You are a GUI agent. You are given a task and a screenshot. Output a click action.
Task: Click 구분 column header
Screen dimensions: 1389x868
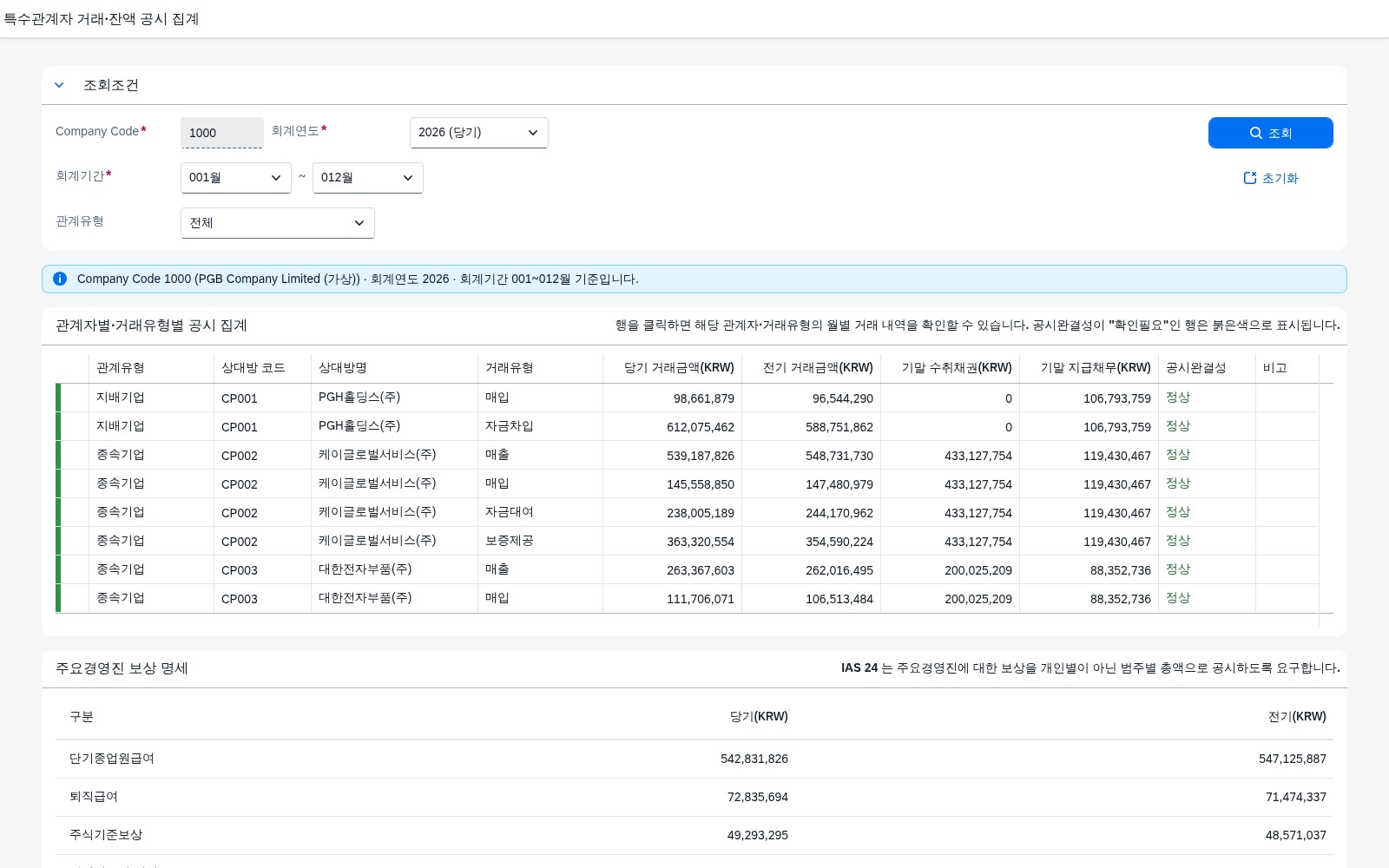click(x=81, y=717)
